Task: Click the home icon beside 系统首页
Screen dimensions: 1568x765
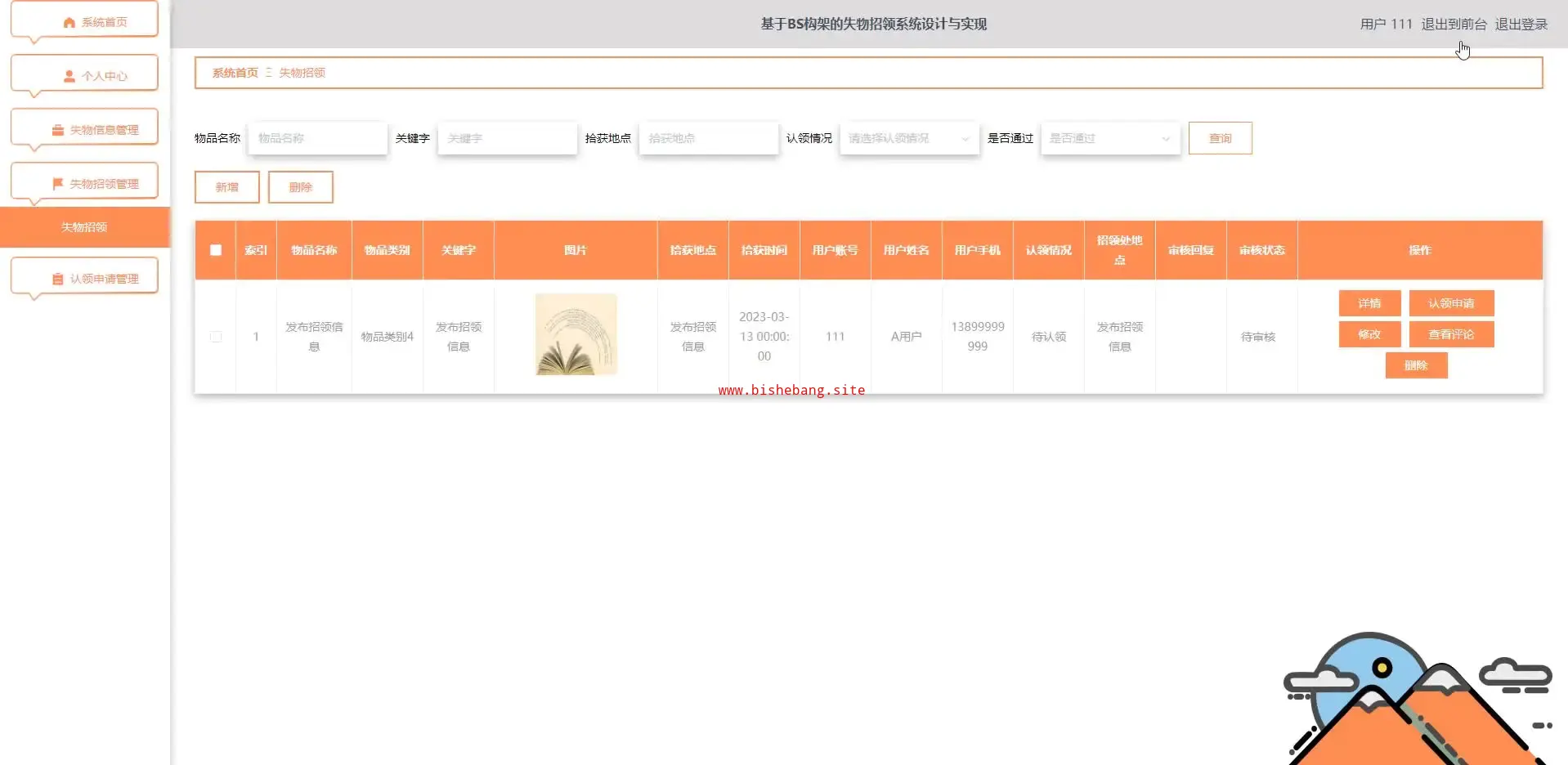Action: coord(69,23)
